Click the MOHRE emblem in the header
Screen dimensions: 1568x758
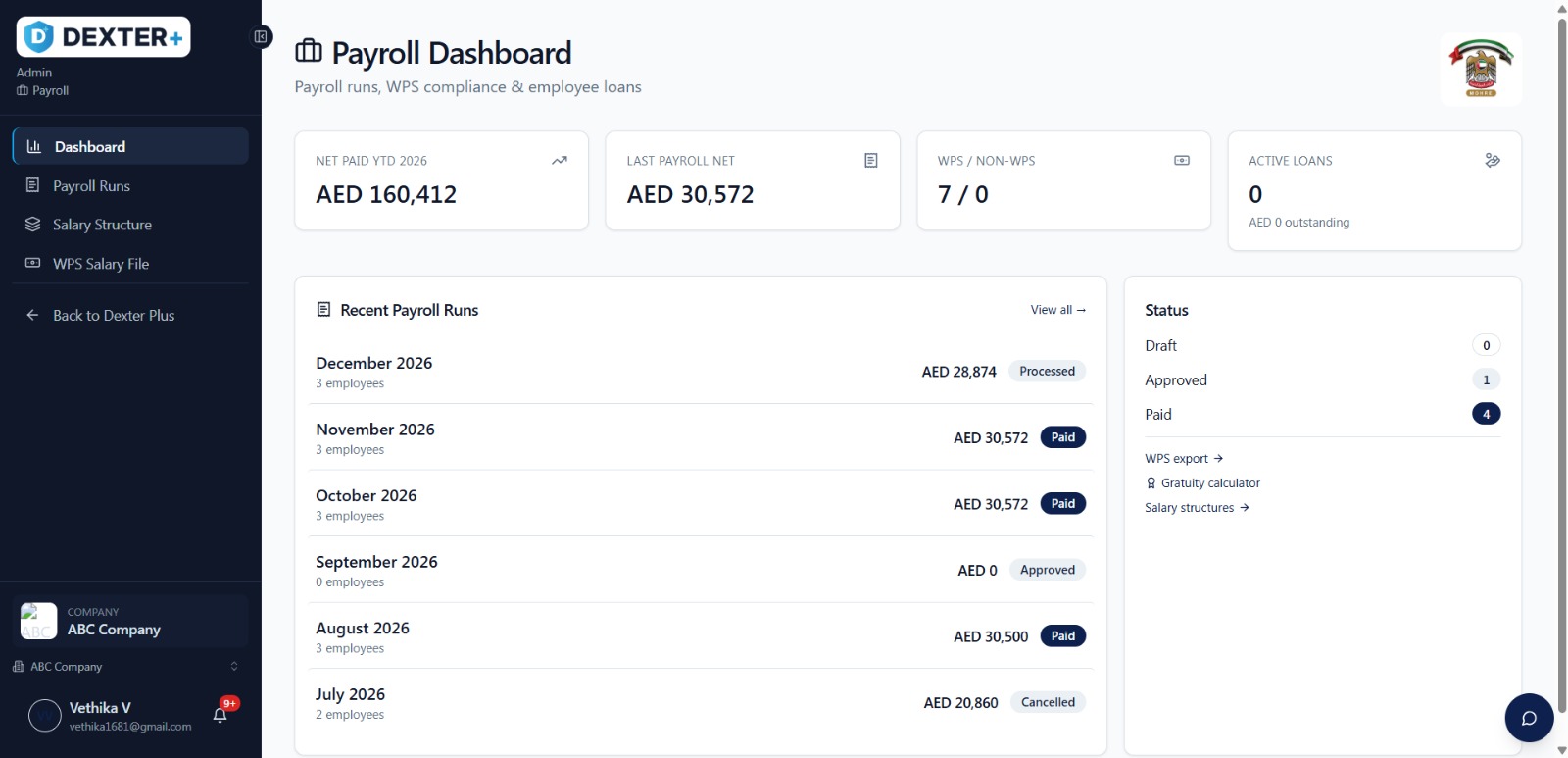click(x=1481, y=69)
